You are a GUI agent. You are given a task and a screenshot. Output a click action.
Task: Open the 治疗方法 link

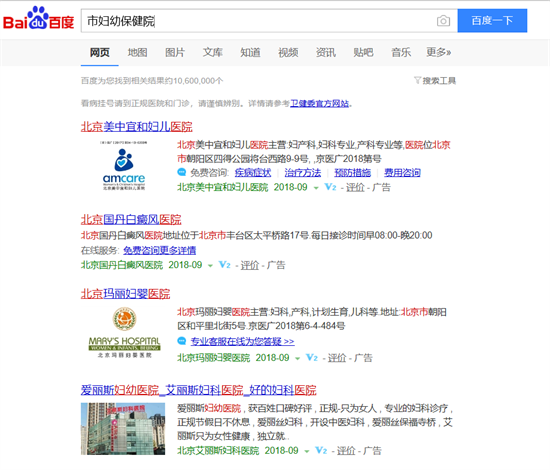tap(303, 173)
